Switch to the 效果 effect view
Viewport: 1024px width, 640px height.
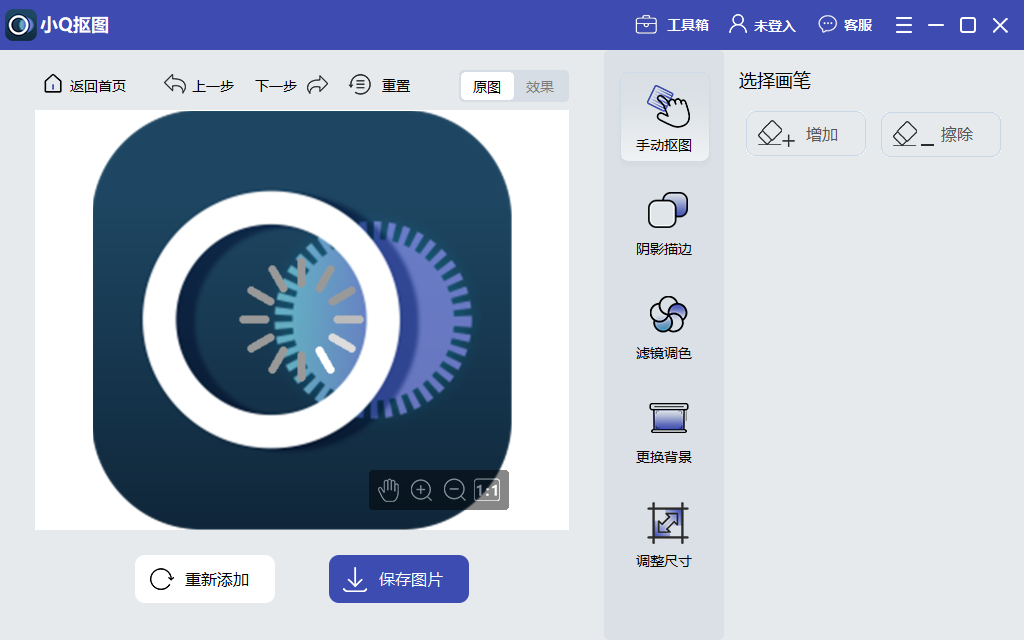540,86
